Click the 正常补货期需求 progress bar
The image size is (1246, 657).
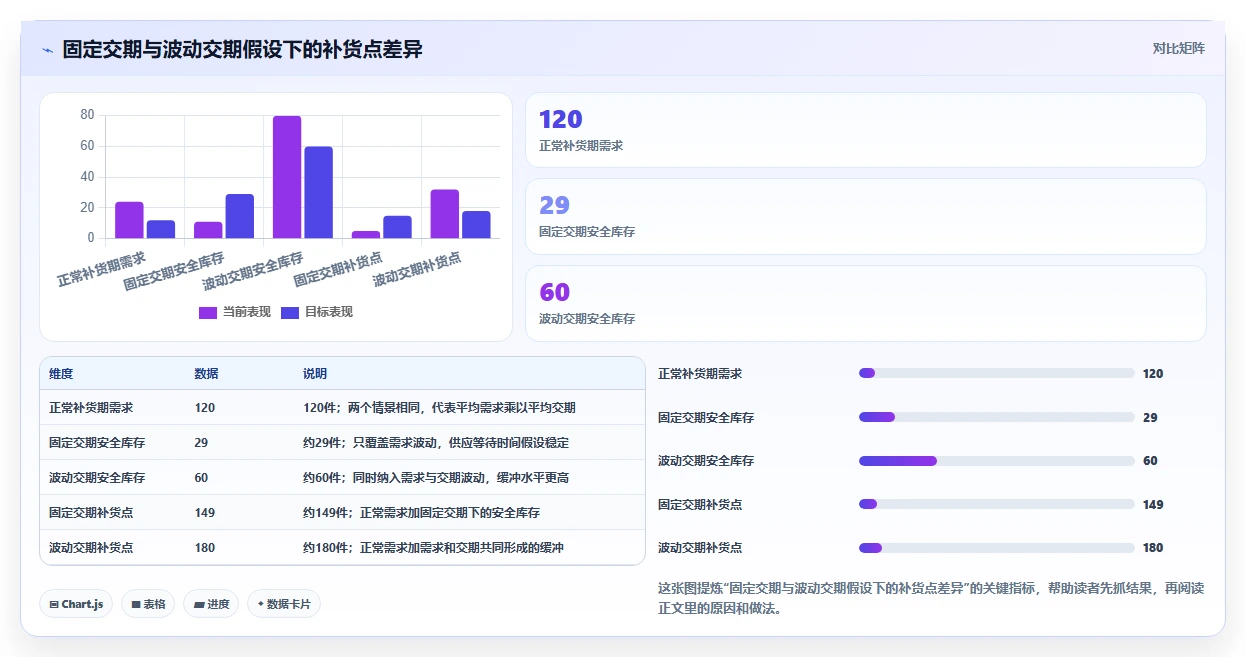[x=996, y=373]
